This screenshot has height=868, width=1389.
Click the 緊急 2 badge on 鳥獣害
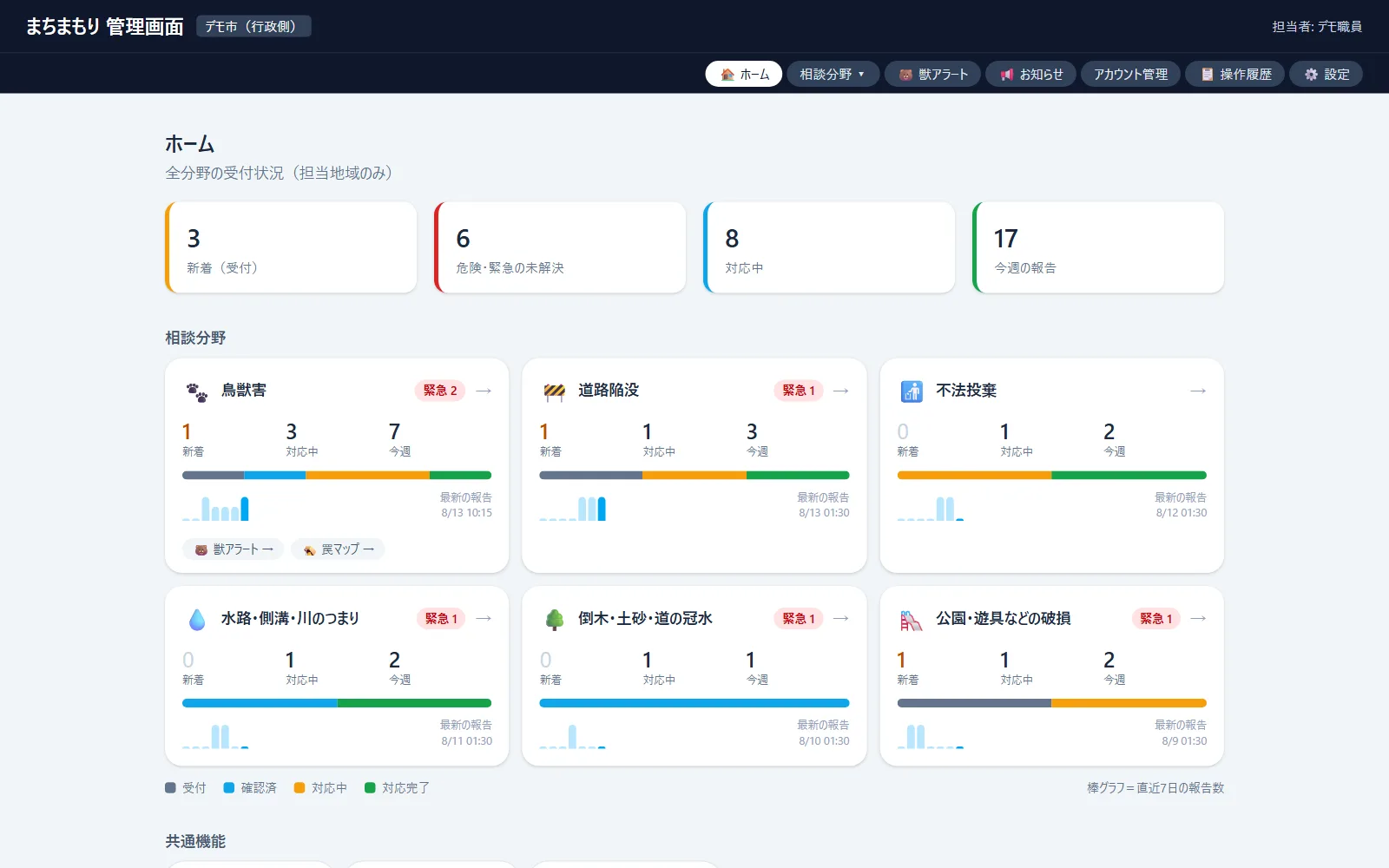[440, 391]
